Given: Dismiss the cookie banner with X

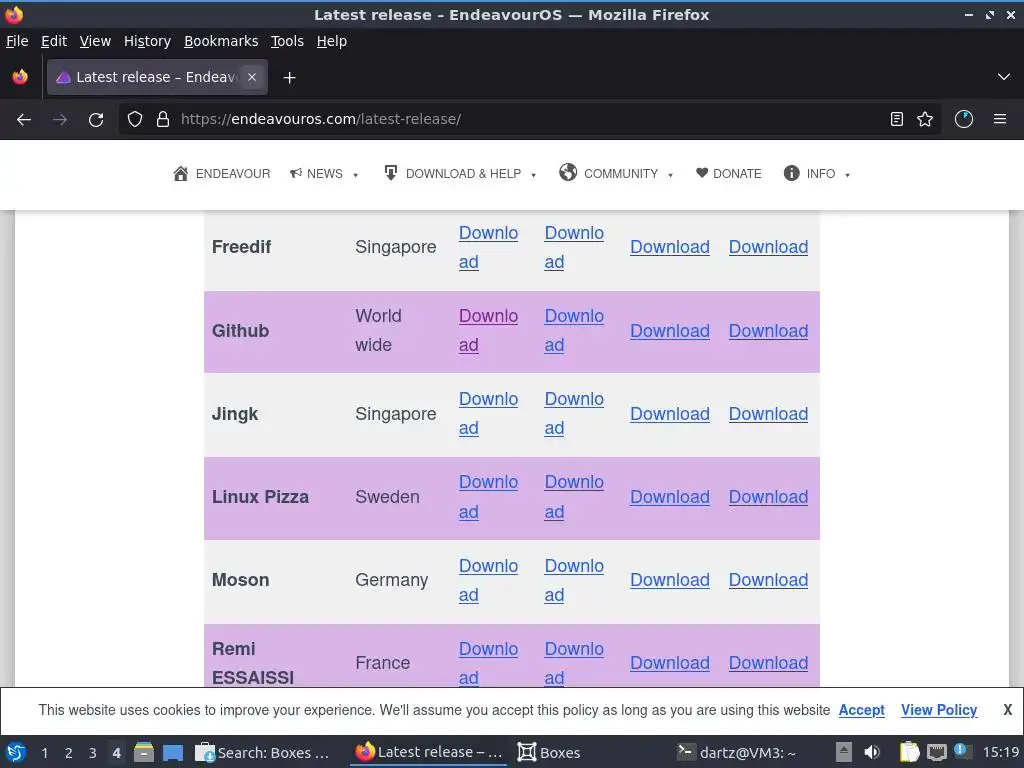Looking at the screenshot, I should pyautogui.click(x=1008, y=710).
